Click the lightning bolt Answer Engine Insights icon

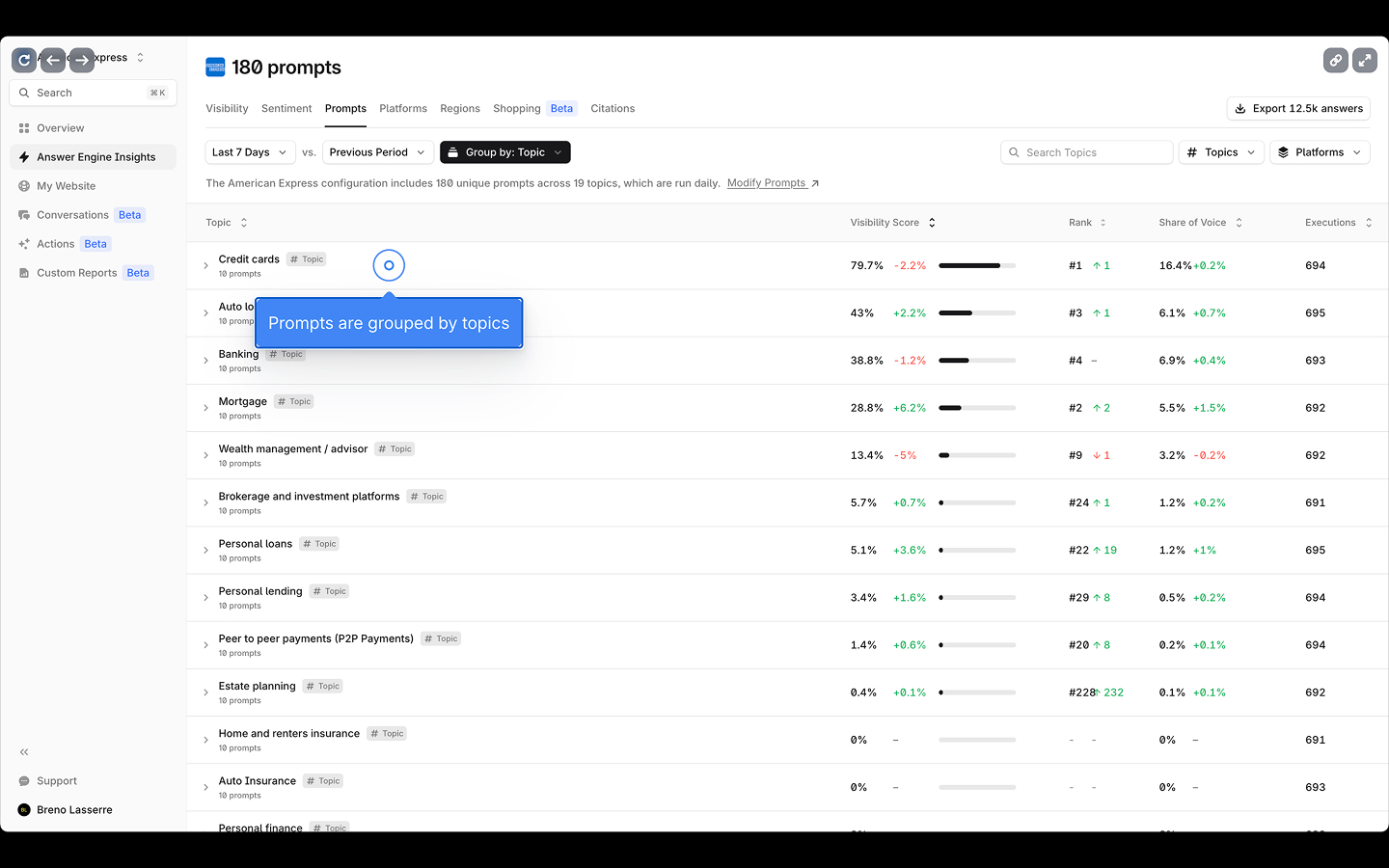click(24, 157)
